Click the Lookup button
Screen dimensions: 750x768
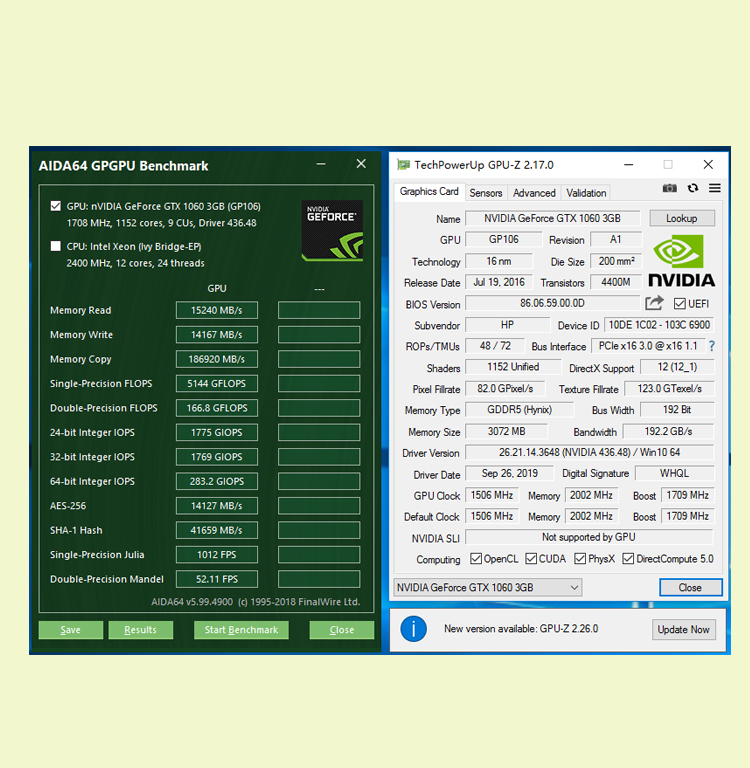pyautogui.click(x=682, y=218)
